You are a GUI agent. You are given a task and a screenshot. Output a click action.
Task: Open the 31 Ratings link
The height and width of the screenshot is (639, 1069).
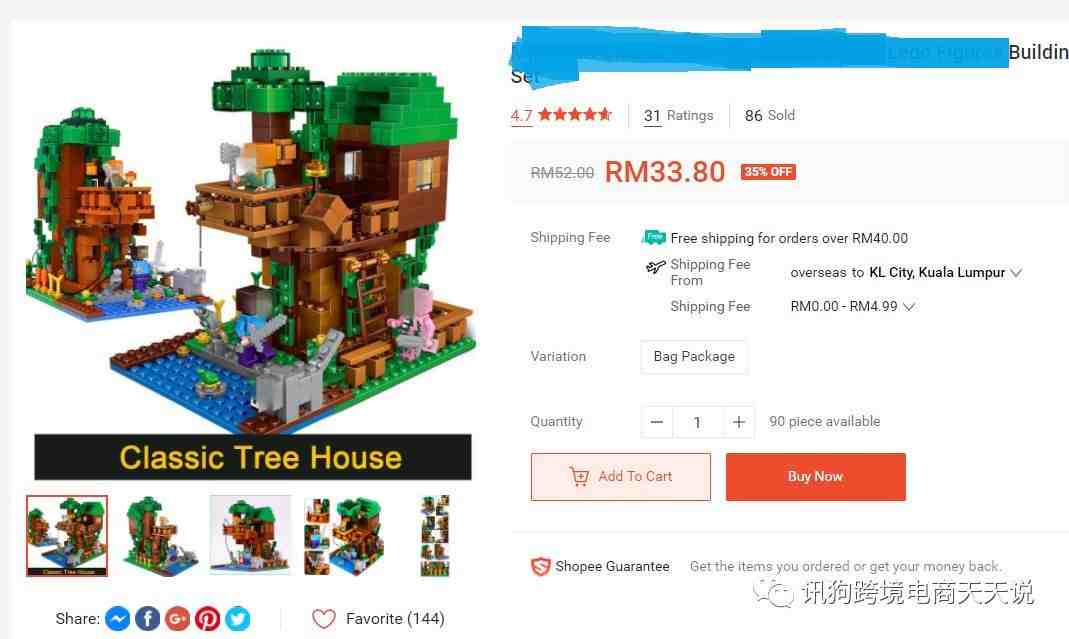click(678, 115)
